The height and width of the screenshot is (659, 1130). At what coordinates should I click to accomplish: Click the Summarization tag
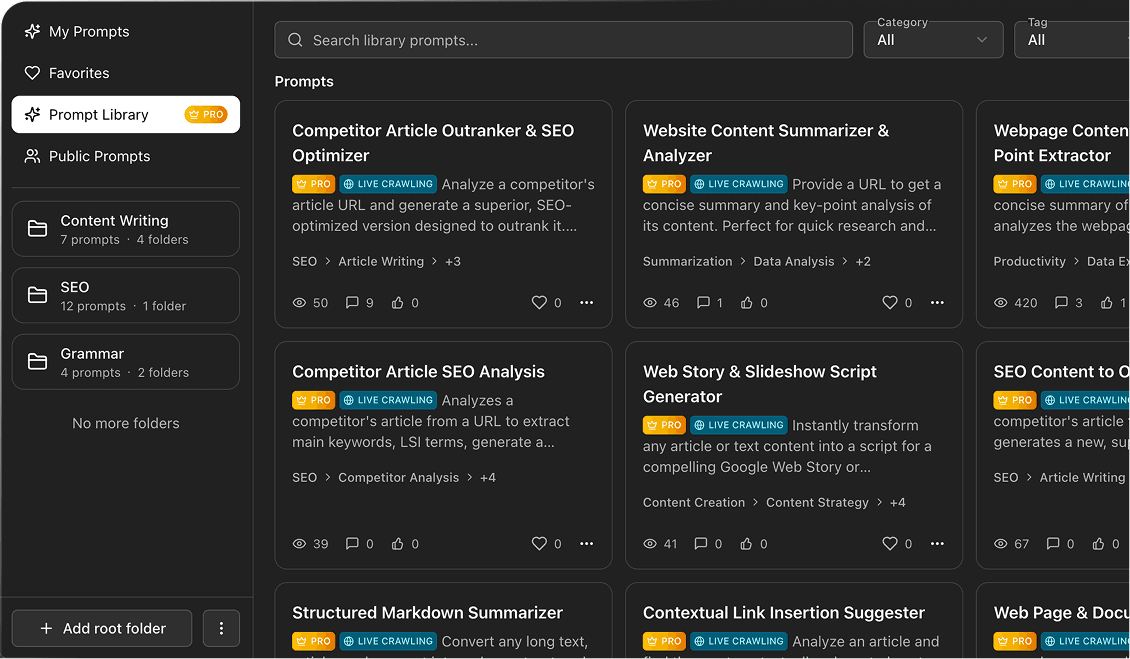click(x=688, y=262)
